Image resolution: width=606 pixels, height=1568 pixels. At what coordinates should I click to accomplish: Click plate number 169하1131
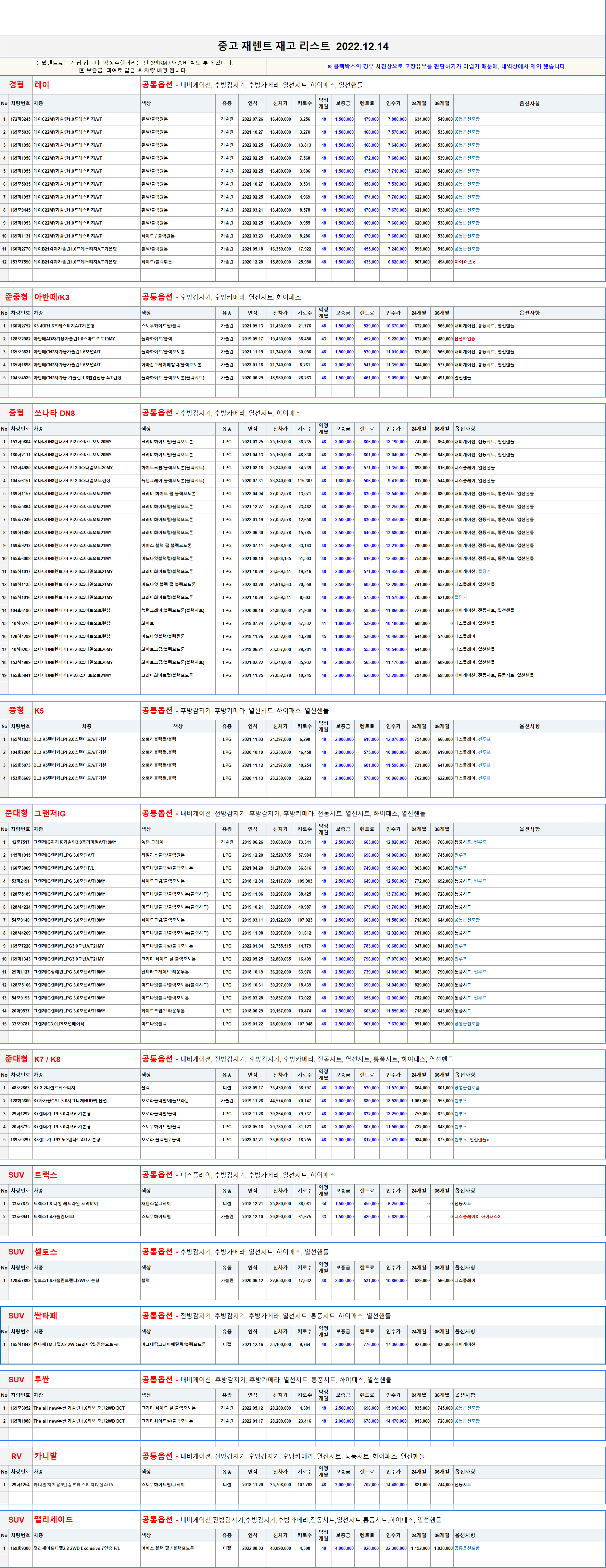(20, 236)
